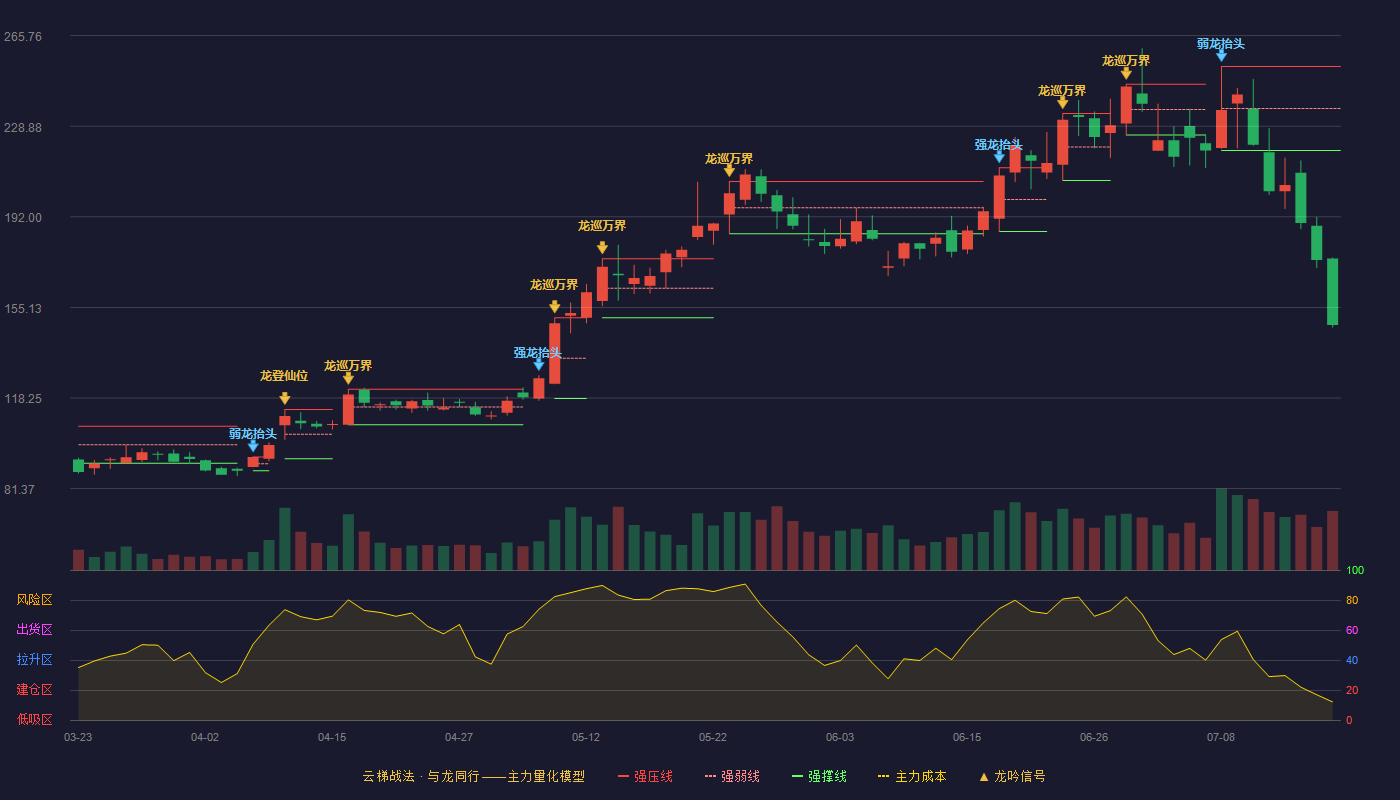
Task: Click the 03-23 date axis label
Action: click(x=78, y=737)
